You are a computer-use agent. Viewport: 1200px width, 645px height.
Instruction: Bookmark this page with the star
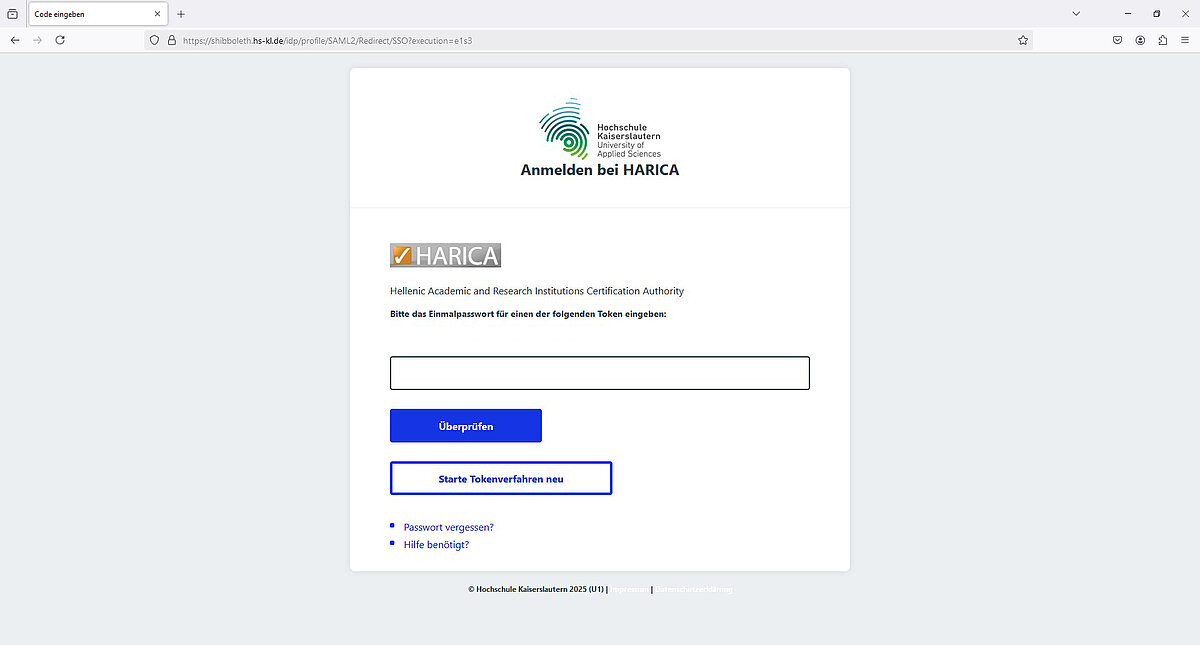(1023, 40)
